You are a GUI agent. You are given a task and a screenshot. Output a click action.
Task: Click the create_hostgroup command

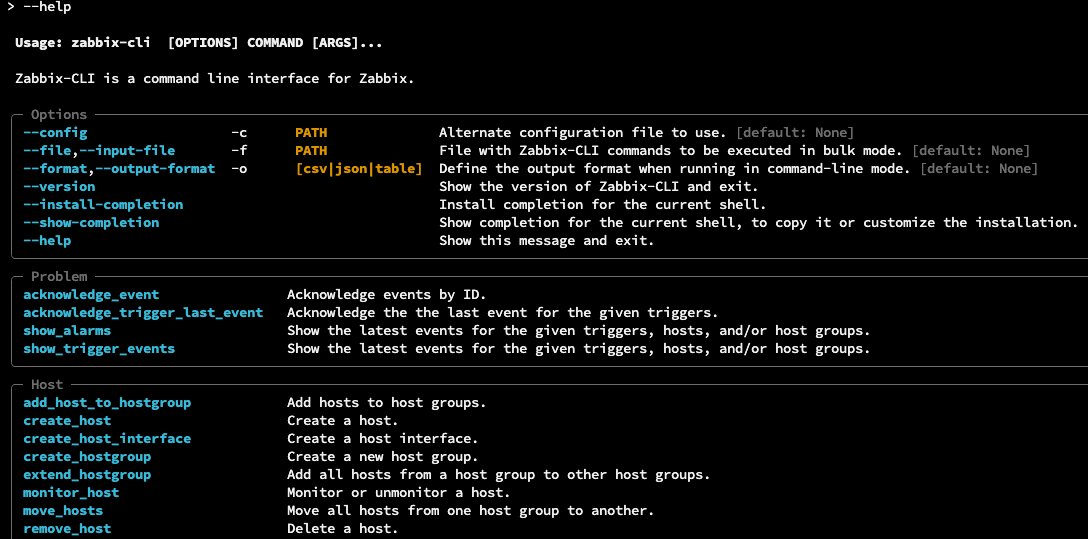(x=87, y=457)
